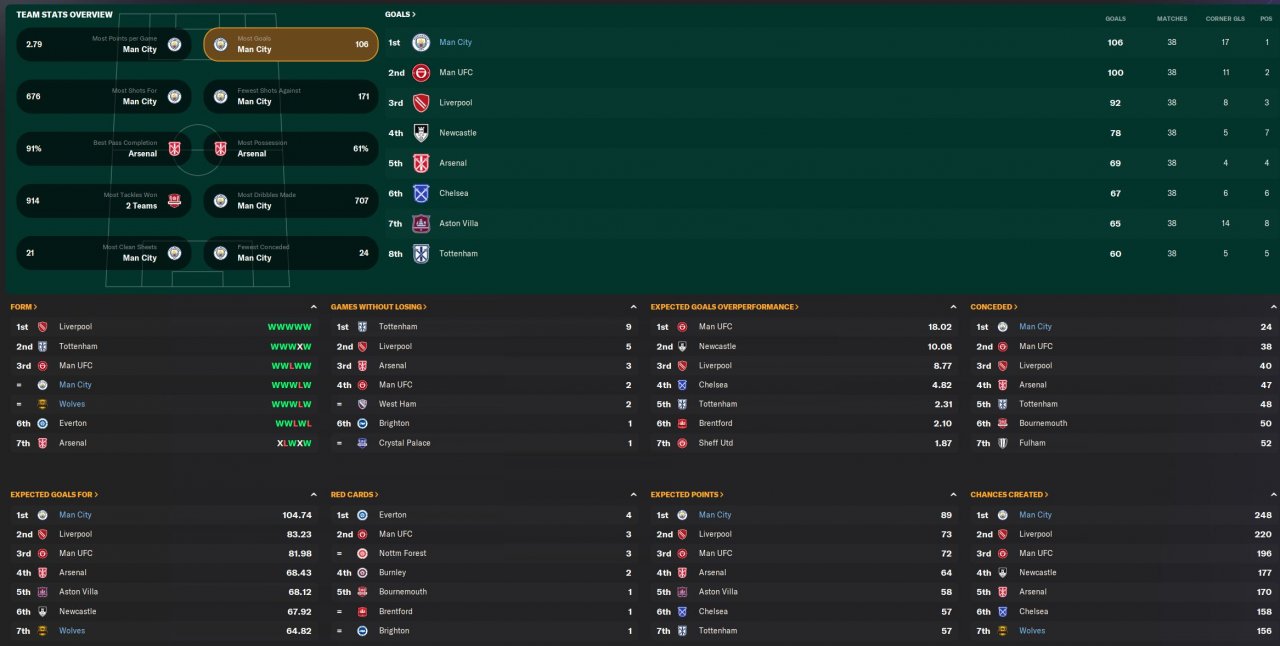Collapse the Conceded panel with its arrow

coord(1273,307)
